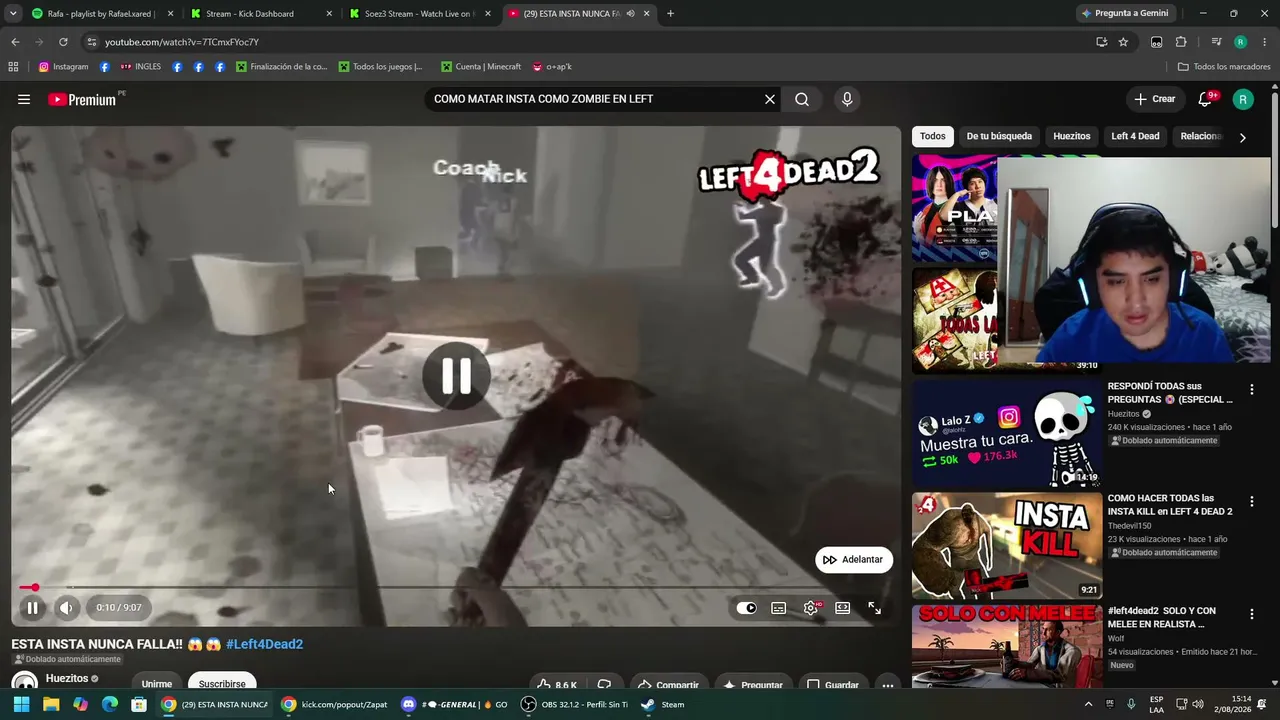
Task: Open OBS from the taskbar
Action: 574,704
